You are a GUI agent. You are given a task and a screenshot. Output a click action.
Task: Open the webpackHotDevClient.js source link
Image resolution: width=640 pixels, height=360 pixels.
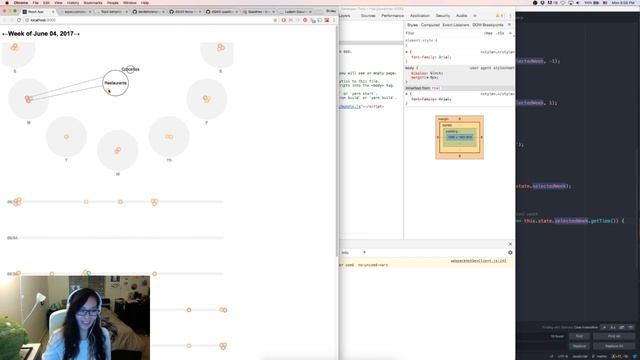coord(478,260)
